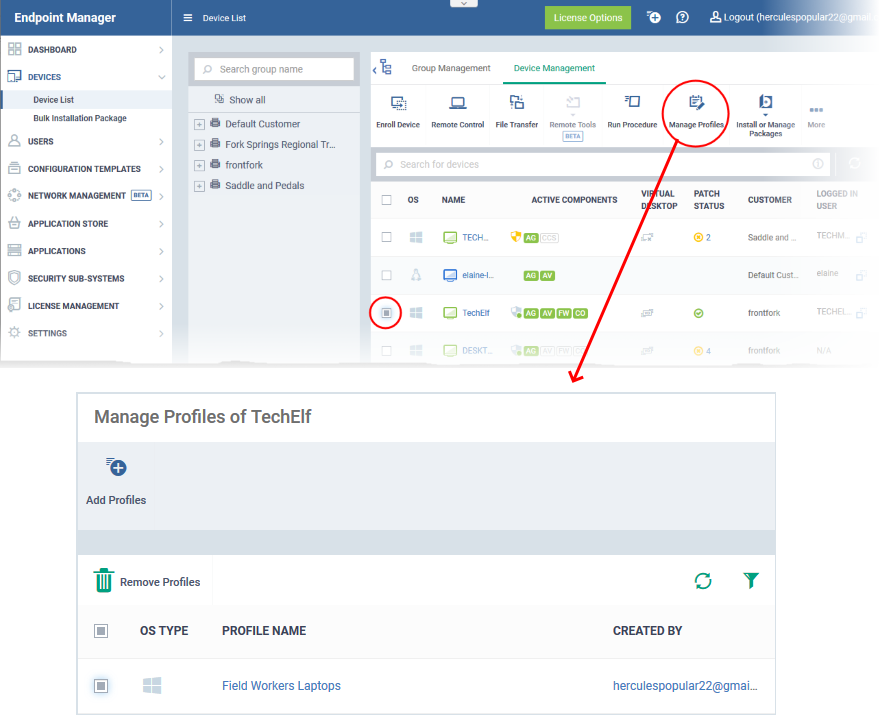Check the TECH device row checkbox
Image resolution: width=881 pixels, height=718 pixels.
[387, 237]
